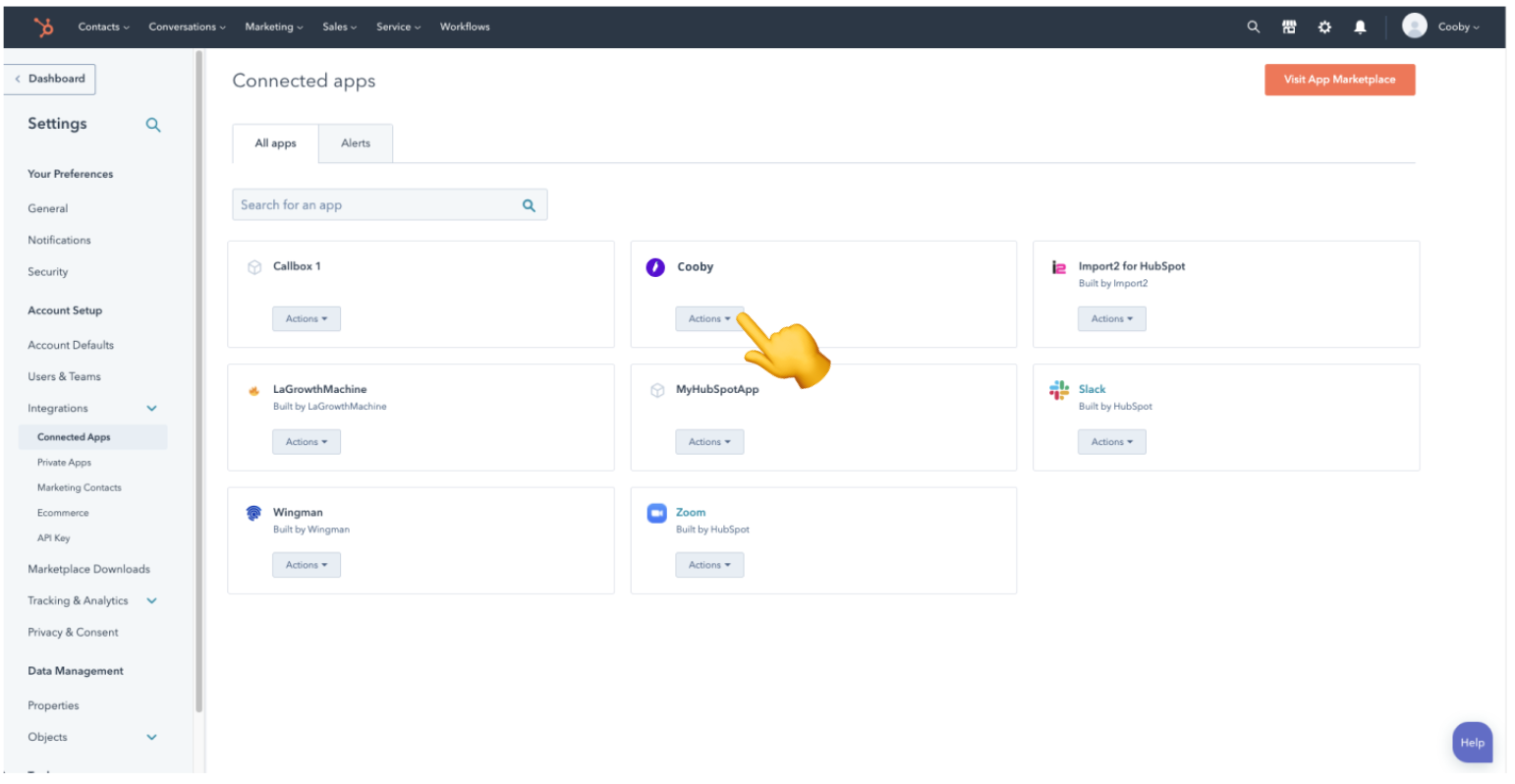This screenshot has width=1515, height=784.
Task: Click the Search for an app field
Action: 389,204
